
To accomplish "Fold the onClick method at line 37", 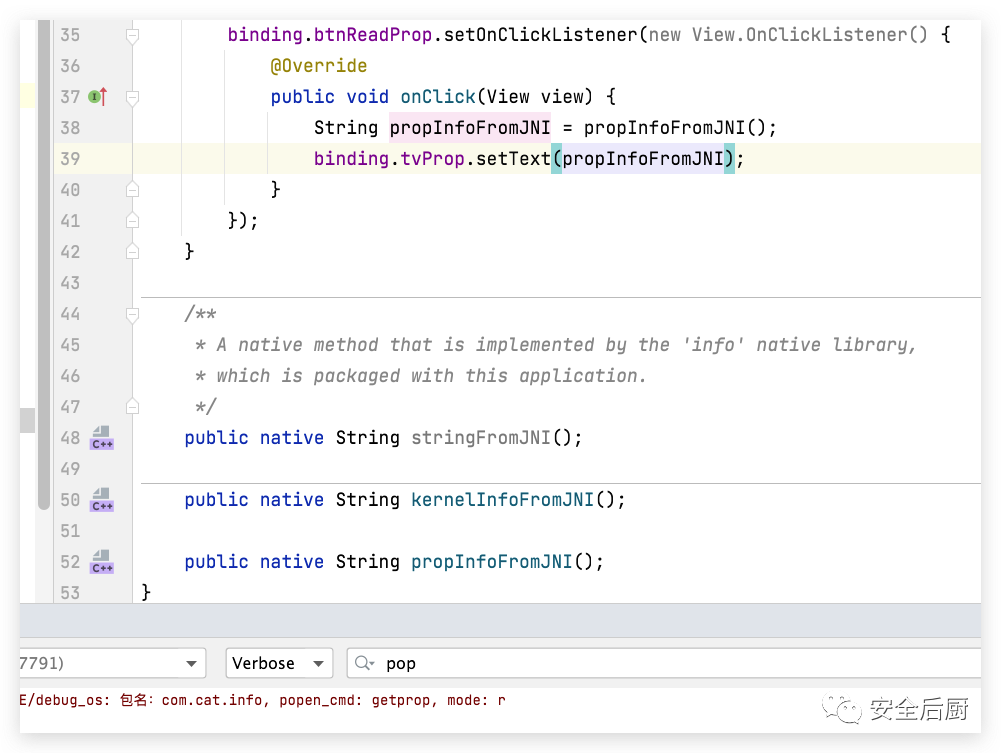I will [x=132, y=97].
